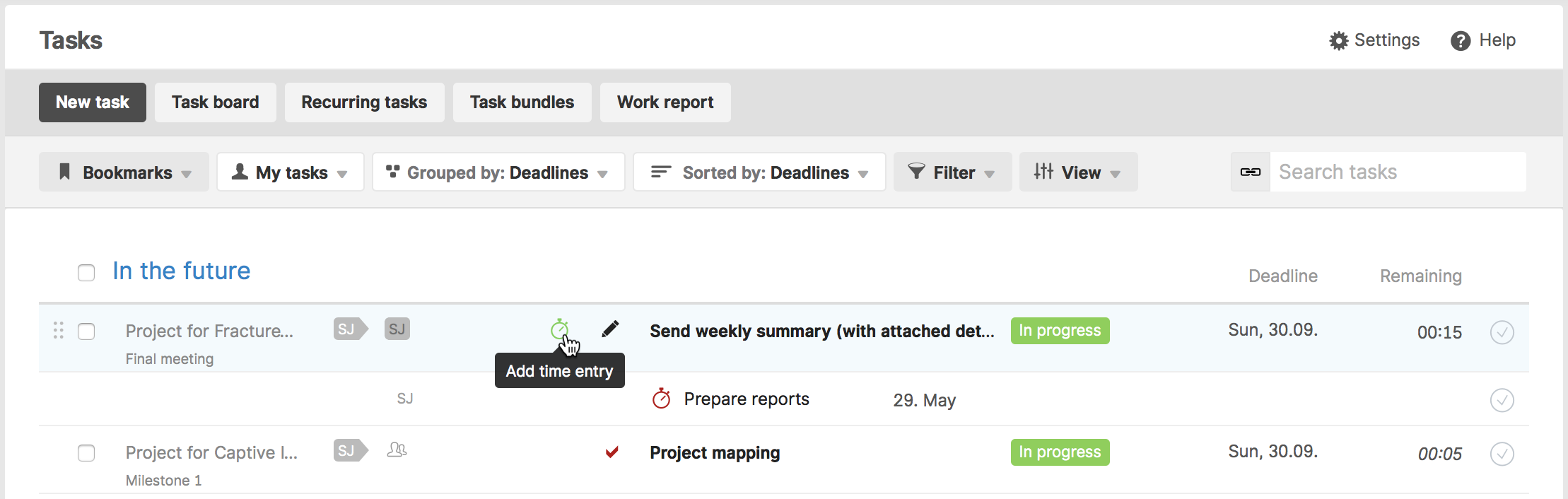1568x499 pixels.
Task: Open the Work report button
Action: pos(665,102)
